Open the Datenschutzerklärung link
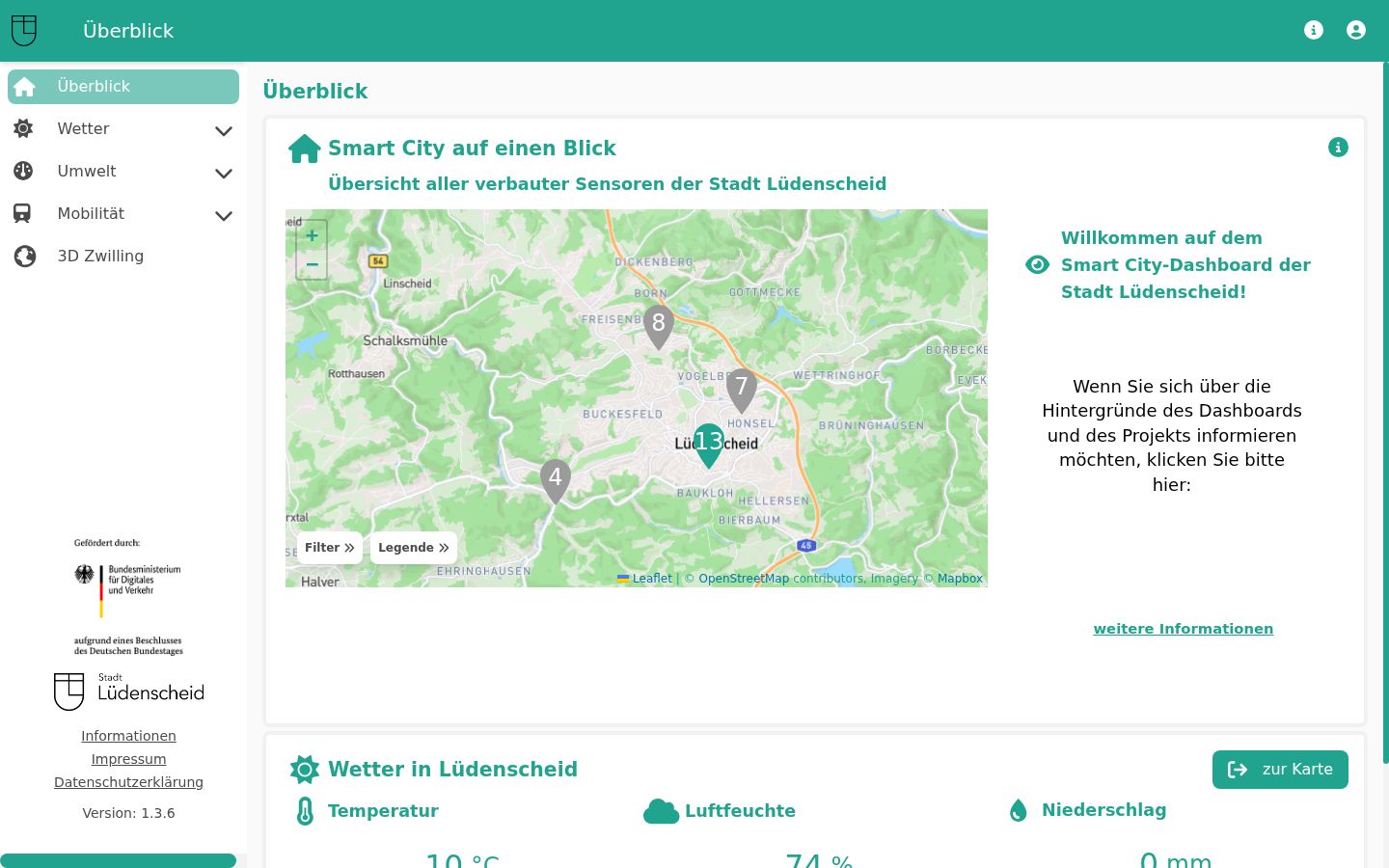 128,782
